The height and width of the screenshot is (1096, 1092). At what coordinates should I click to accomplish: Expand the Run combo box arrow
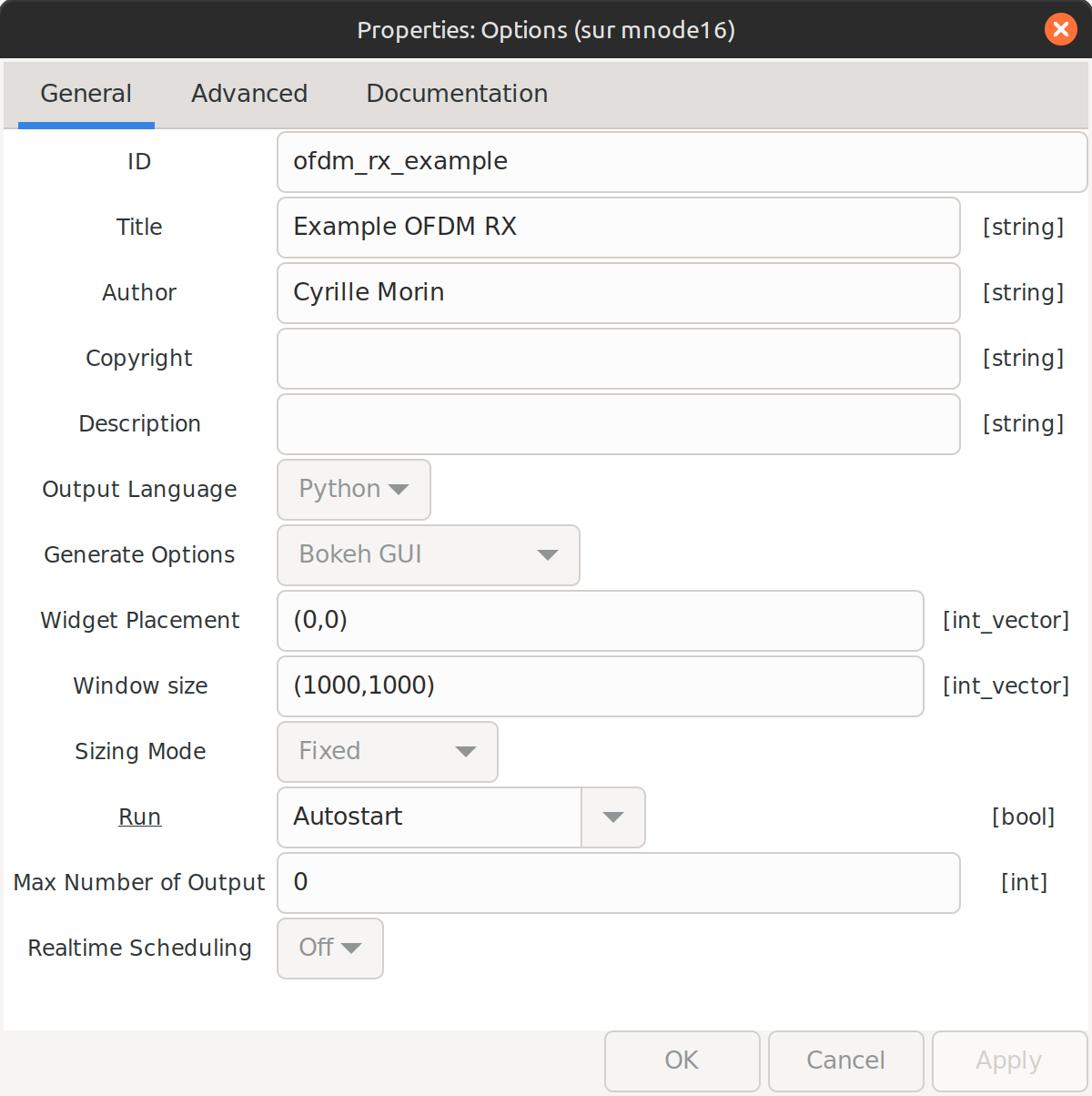pos(613,817)
